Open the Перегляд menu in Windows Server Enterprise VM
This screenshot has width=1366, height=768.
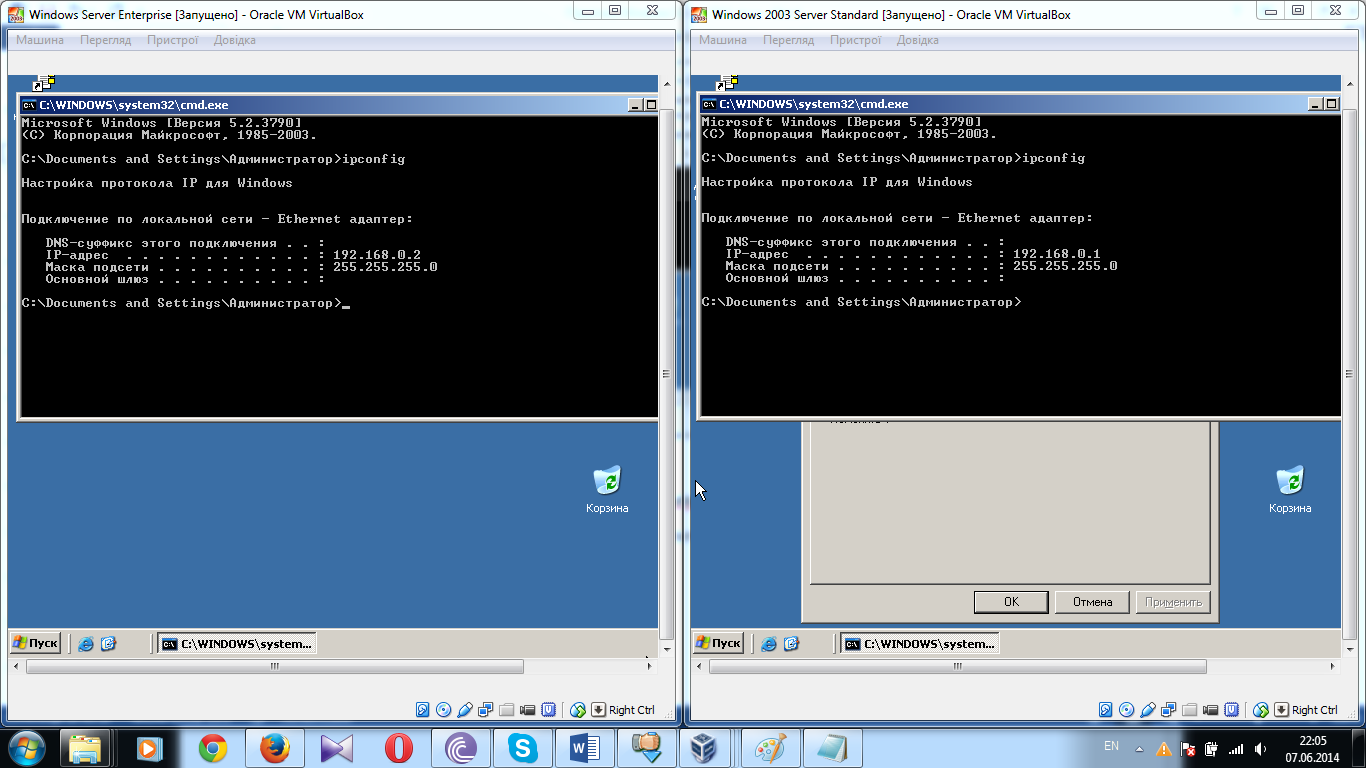[x=105, y=40]
